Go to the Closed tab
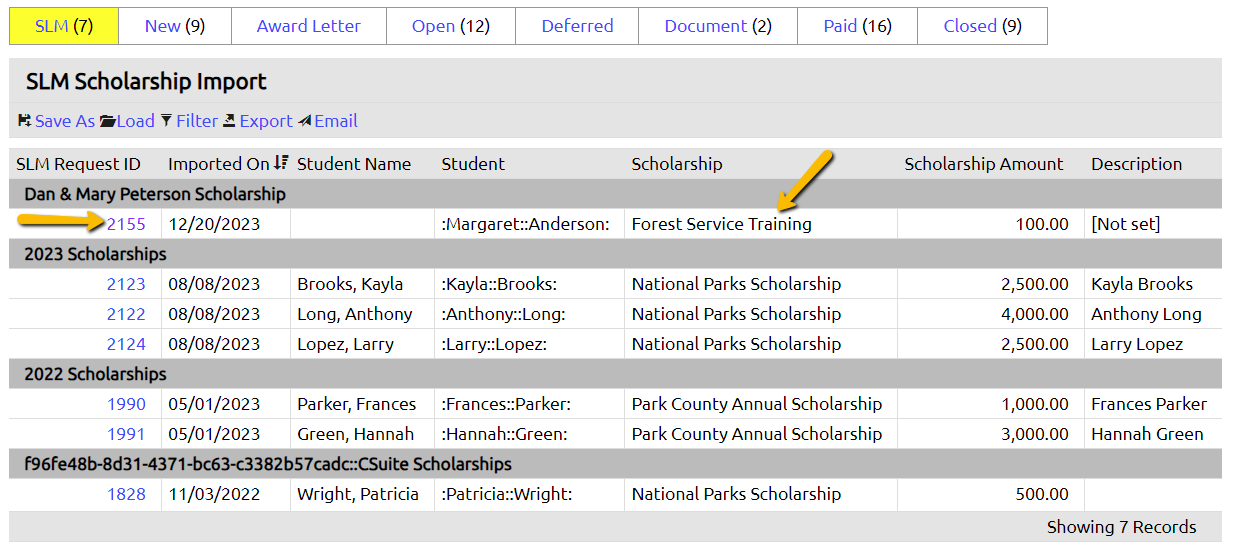This screenshot has height=558, width=1242. [x=981, y=26]
